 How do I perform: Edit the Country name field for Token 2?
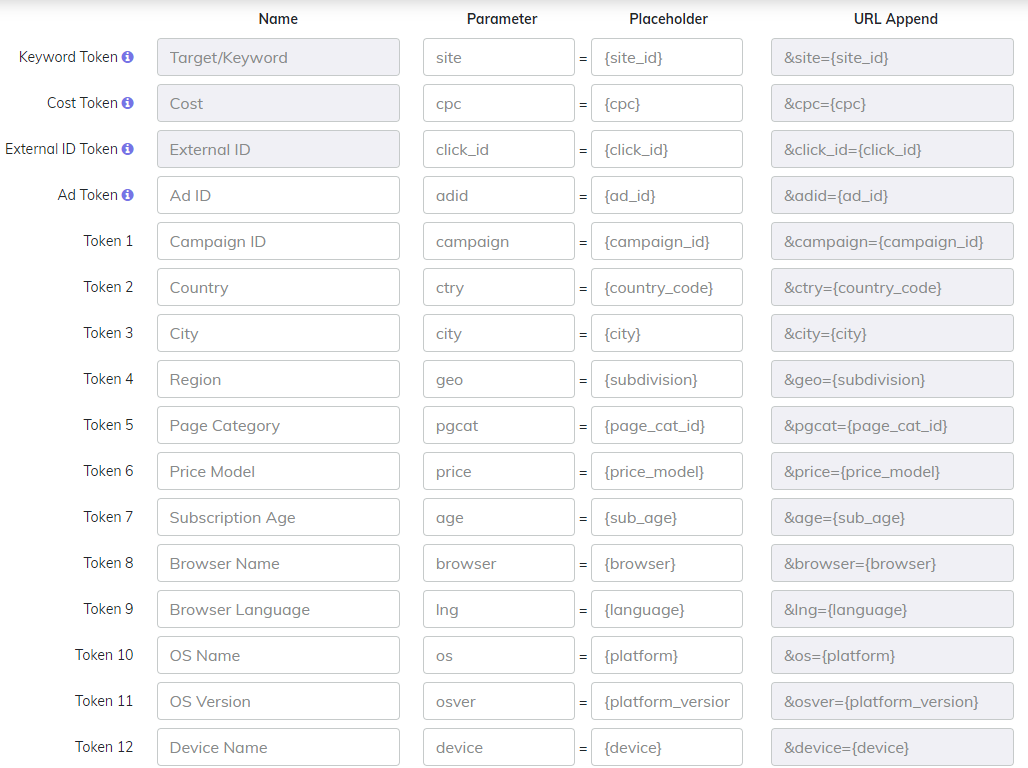[278, 287]
